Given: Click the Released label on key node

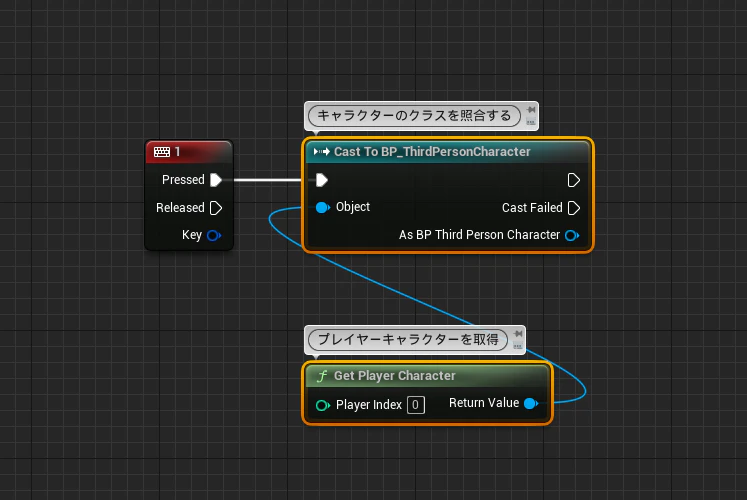Looking at the screenshot, I should (180, 208).
